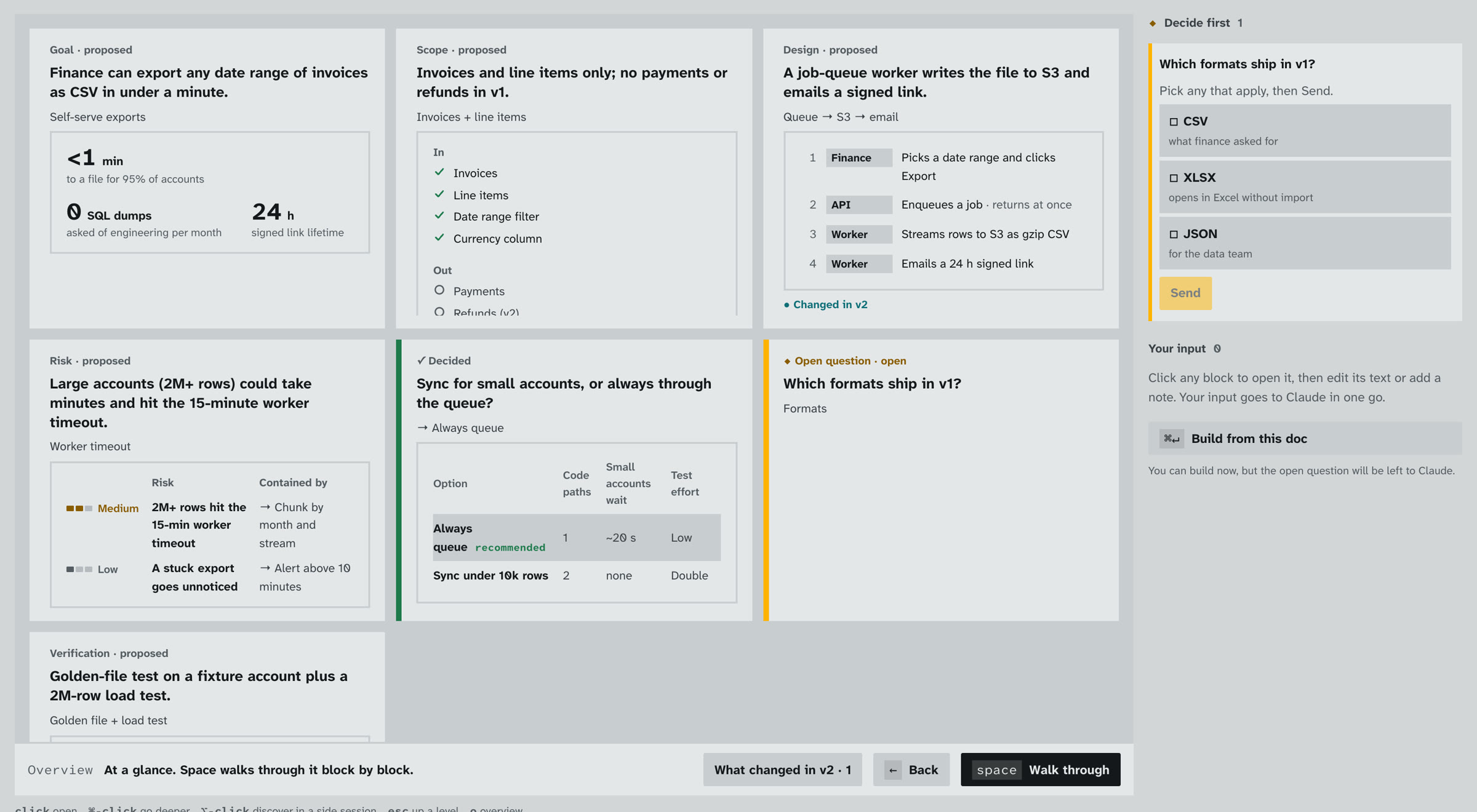Click the Your input counter heading
Viewport: 1477px width, 812px height.
(x=1184, y=348)
